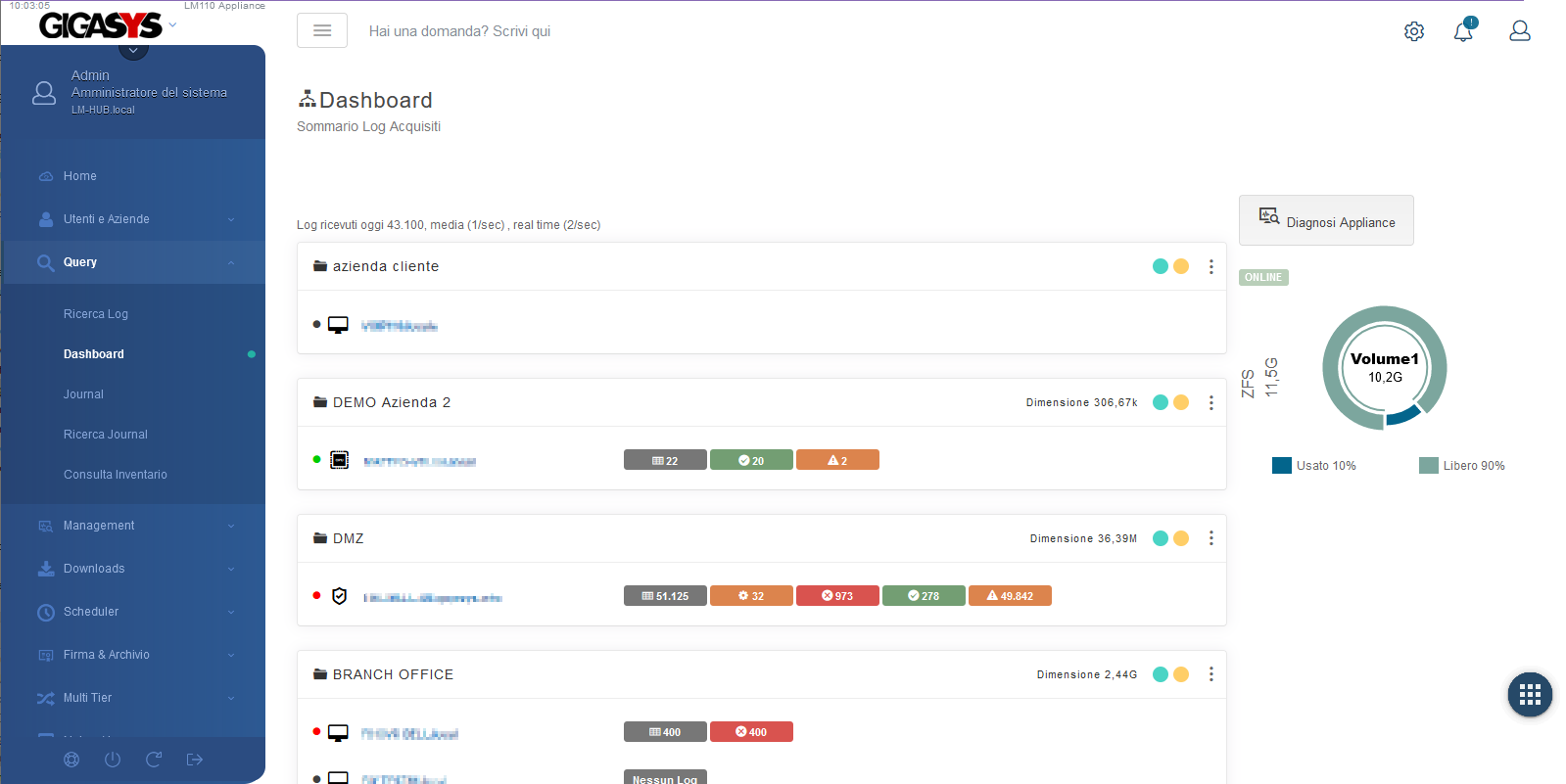Open kebab menu of DMZ card
Image resolution: width=1566 pixels, height=784 pixels.
coord(1211,538)
